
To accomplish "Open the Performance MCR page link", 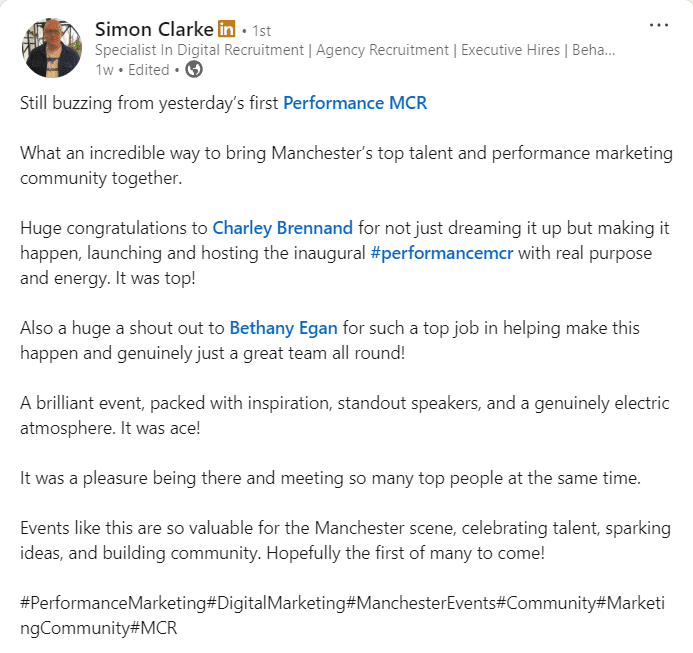I will point(355,103).
